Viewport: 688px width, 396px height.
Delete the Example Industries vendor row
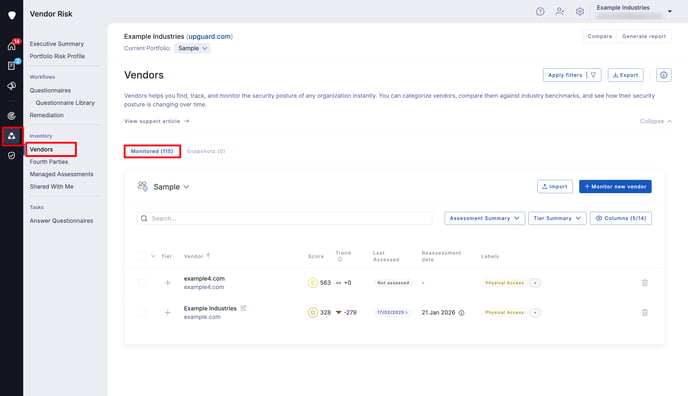[x=645, y=313]
